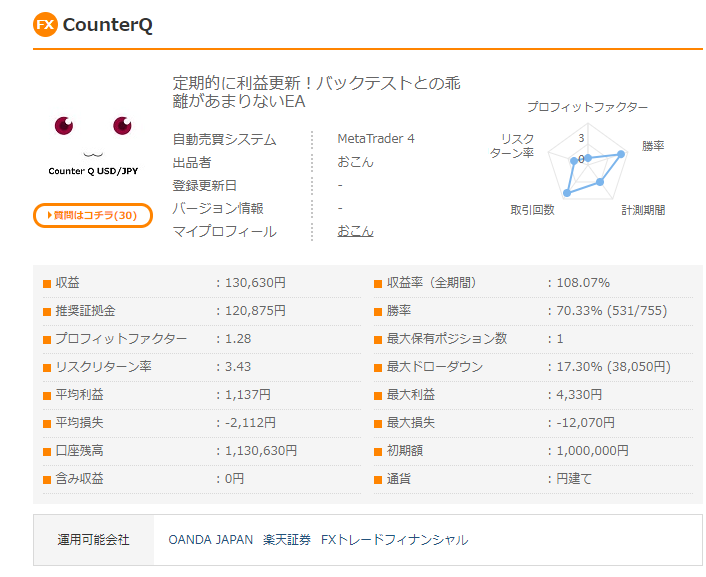This screenshot has width=706, height=577.
Task: Click the 運用可能会社 label cell
Action: coord(93,540)
